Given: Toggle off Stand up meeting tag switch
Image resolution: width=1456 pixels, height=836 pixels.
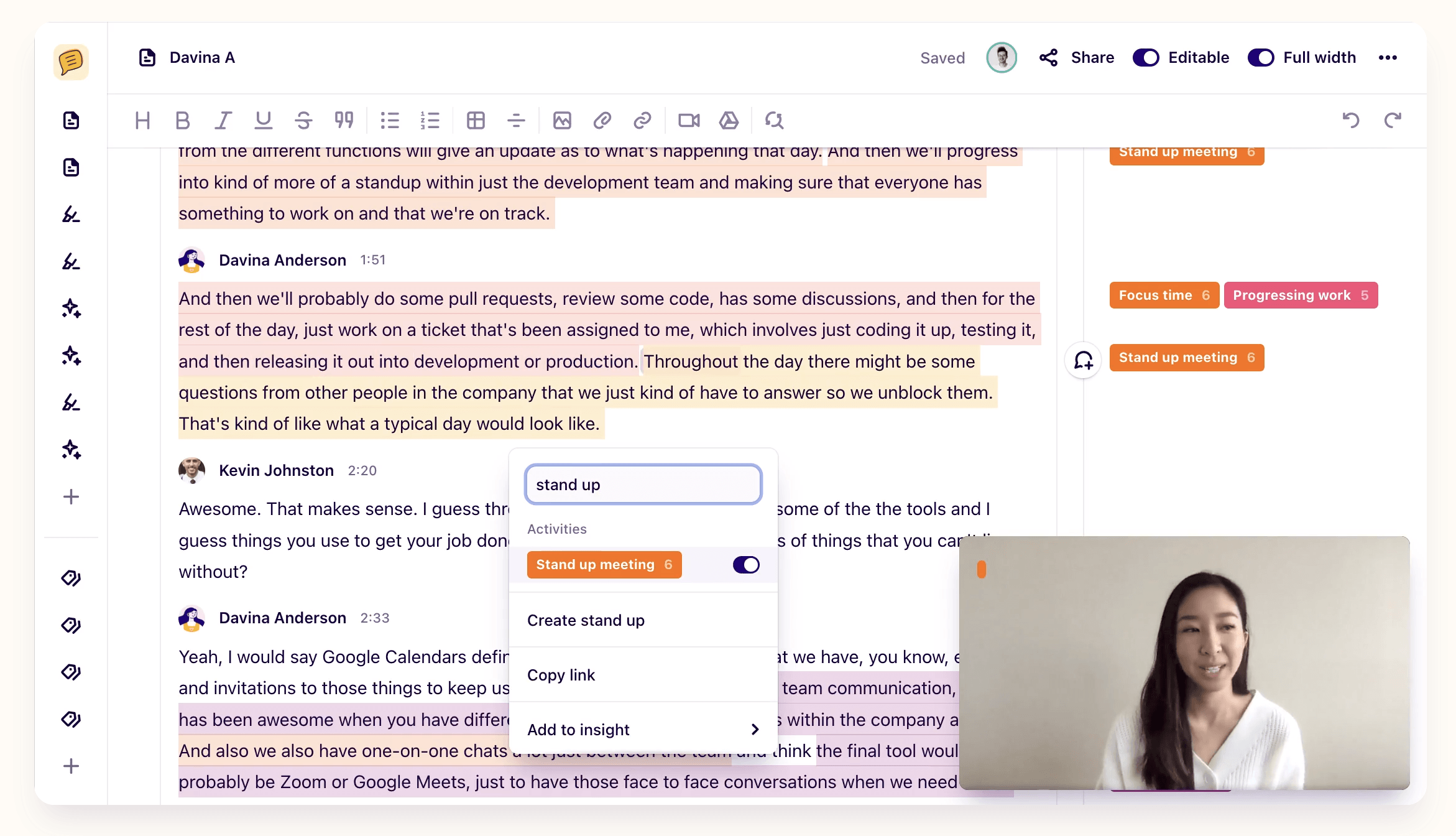Looking at the screenshot, I should [x=746, y=565].
